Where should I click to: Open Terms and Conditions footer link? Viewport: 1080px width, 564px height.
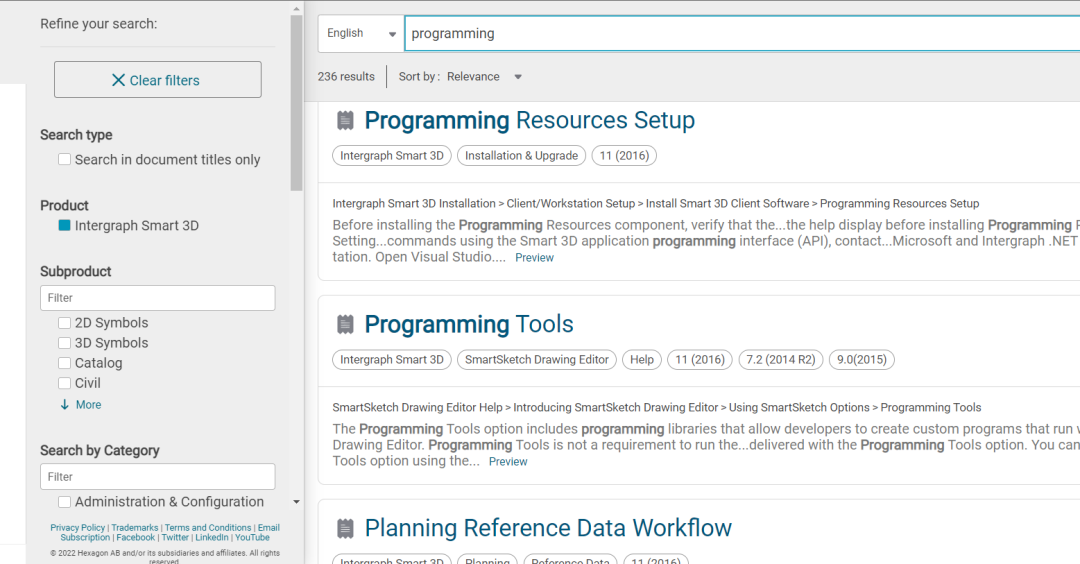[208, 528]
